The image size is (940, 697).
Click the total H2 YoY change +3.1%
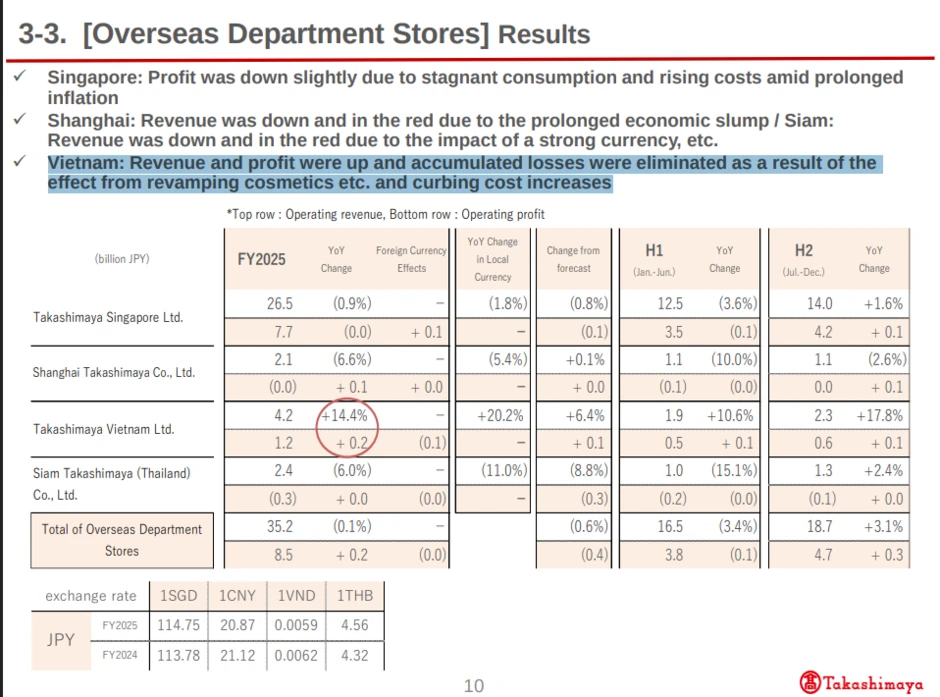click(883, 526)
